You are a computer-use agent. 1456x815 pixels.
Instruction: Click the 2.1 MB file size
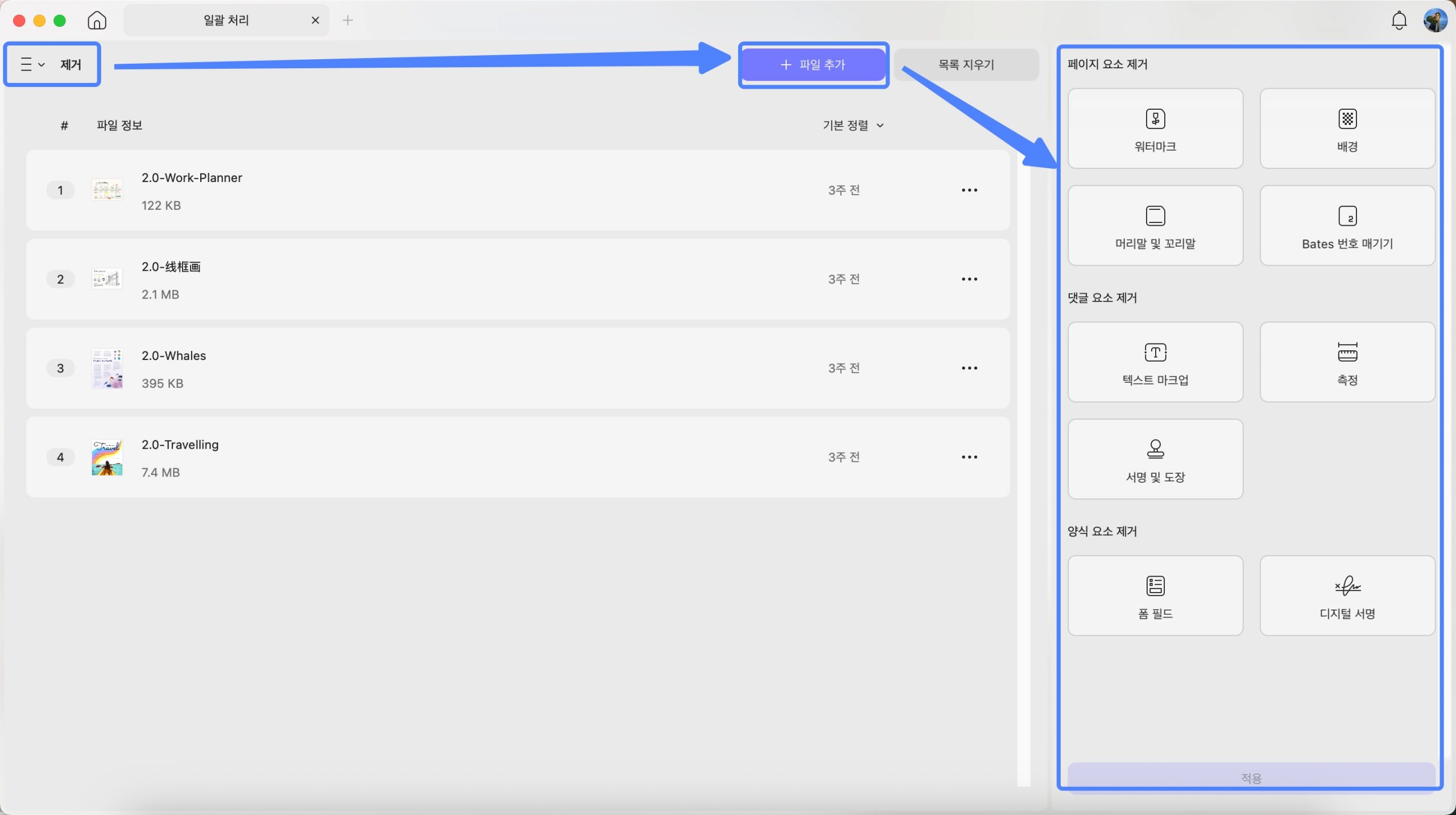pos(160,295)
